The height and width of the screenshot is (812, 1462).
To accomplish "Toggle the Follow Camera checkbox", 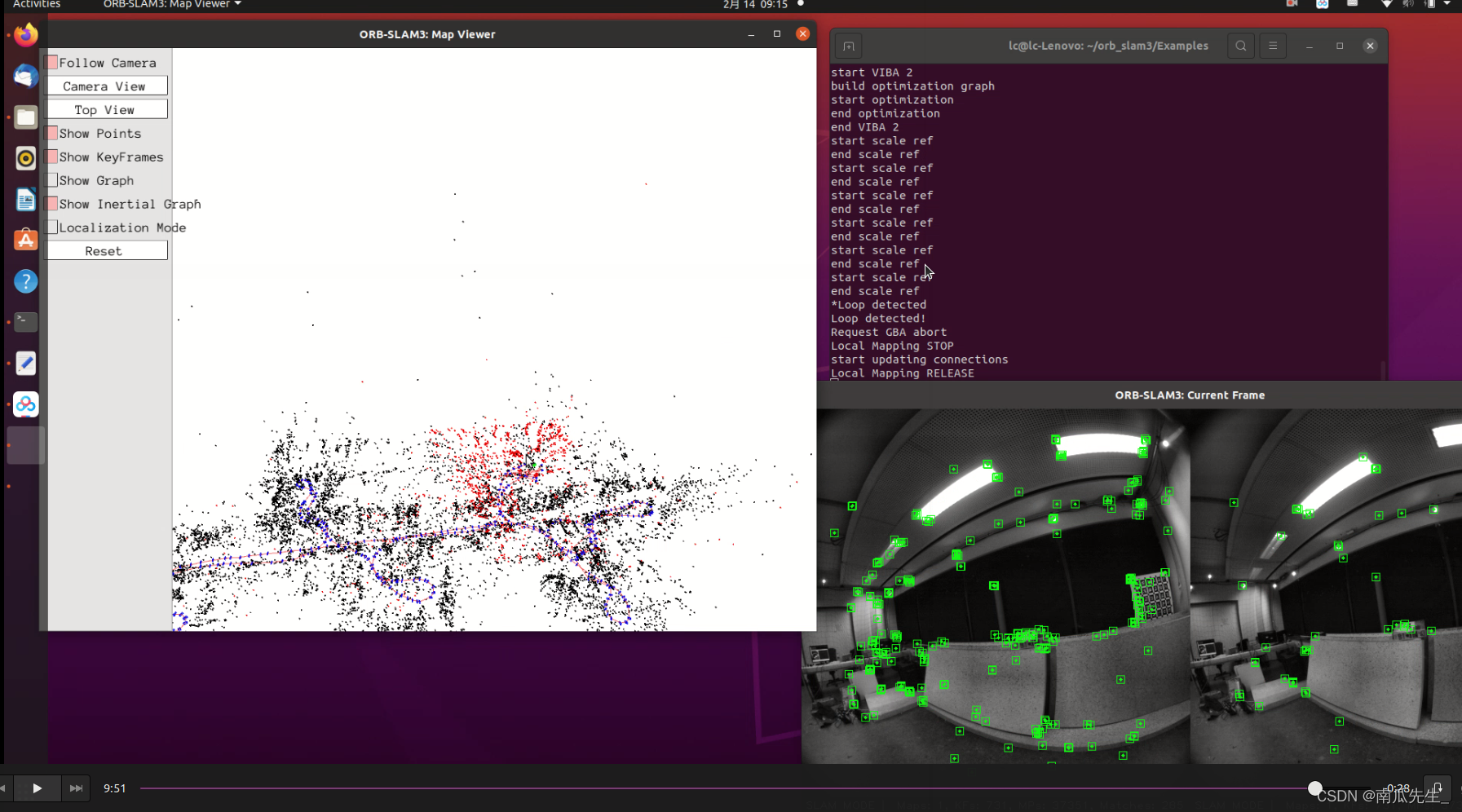I will [x=52, y=63].
